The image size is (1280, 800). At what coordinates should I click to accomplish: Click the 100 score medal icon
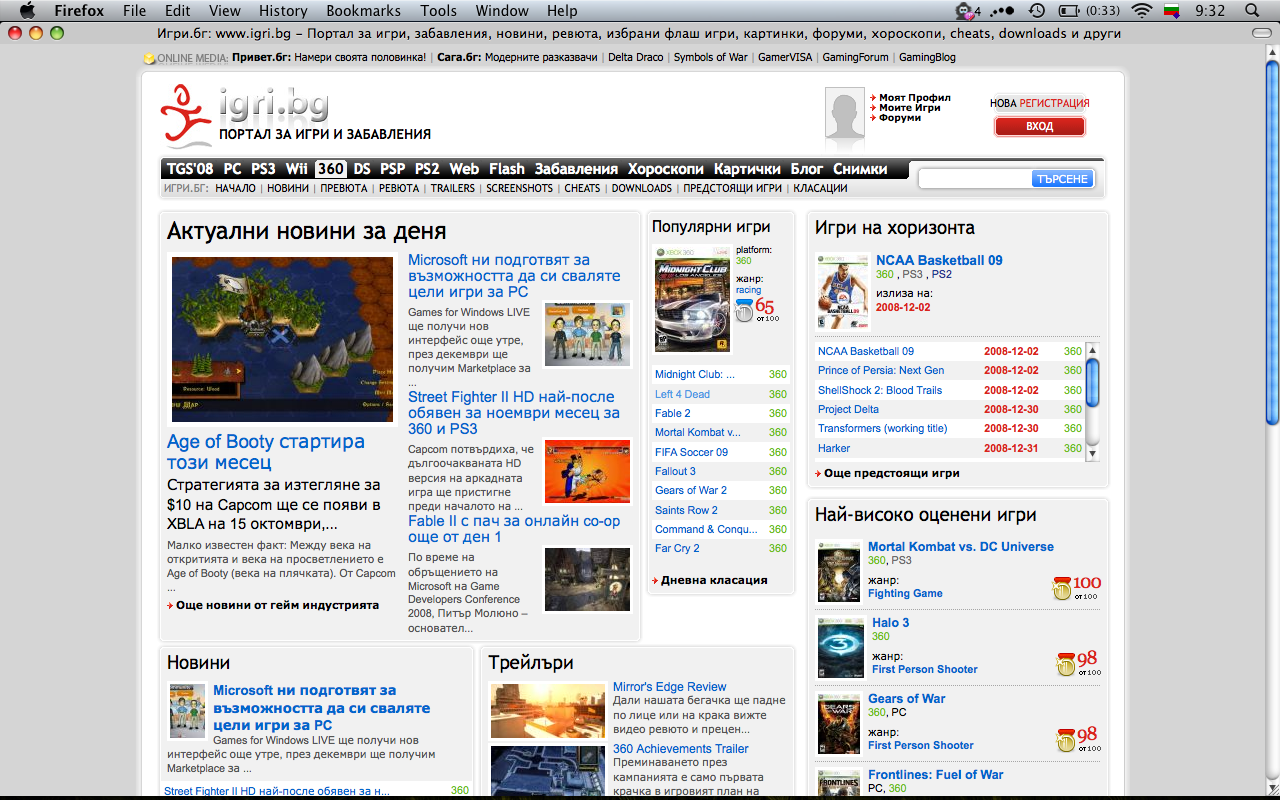tap(1076, 587)
